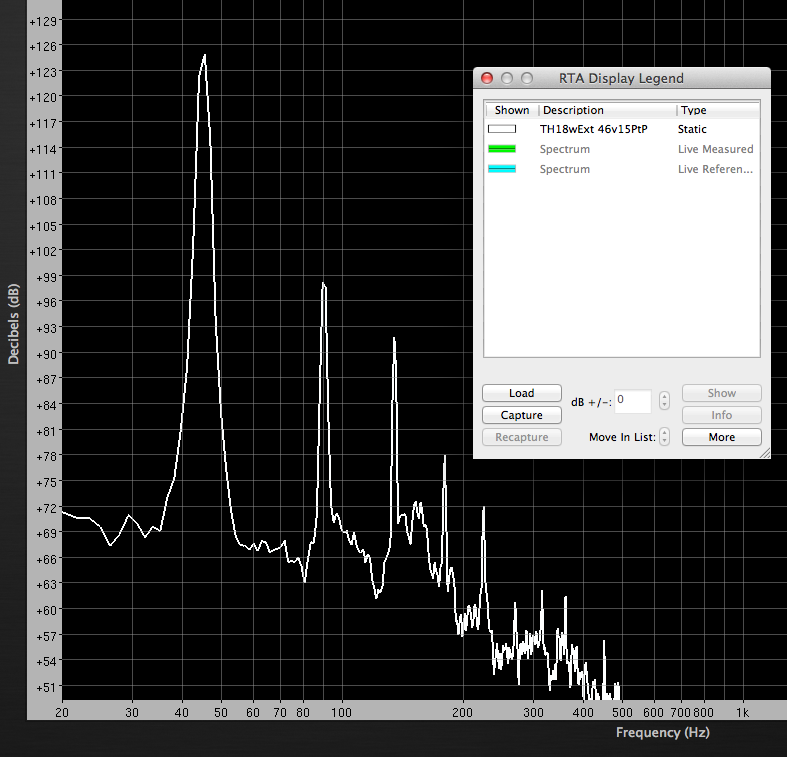
Task: Click the truncated Live Referen... type cell
Action: [x=715, y=169]
